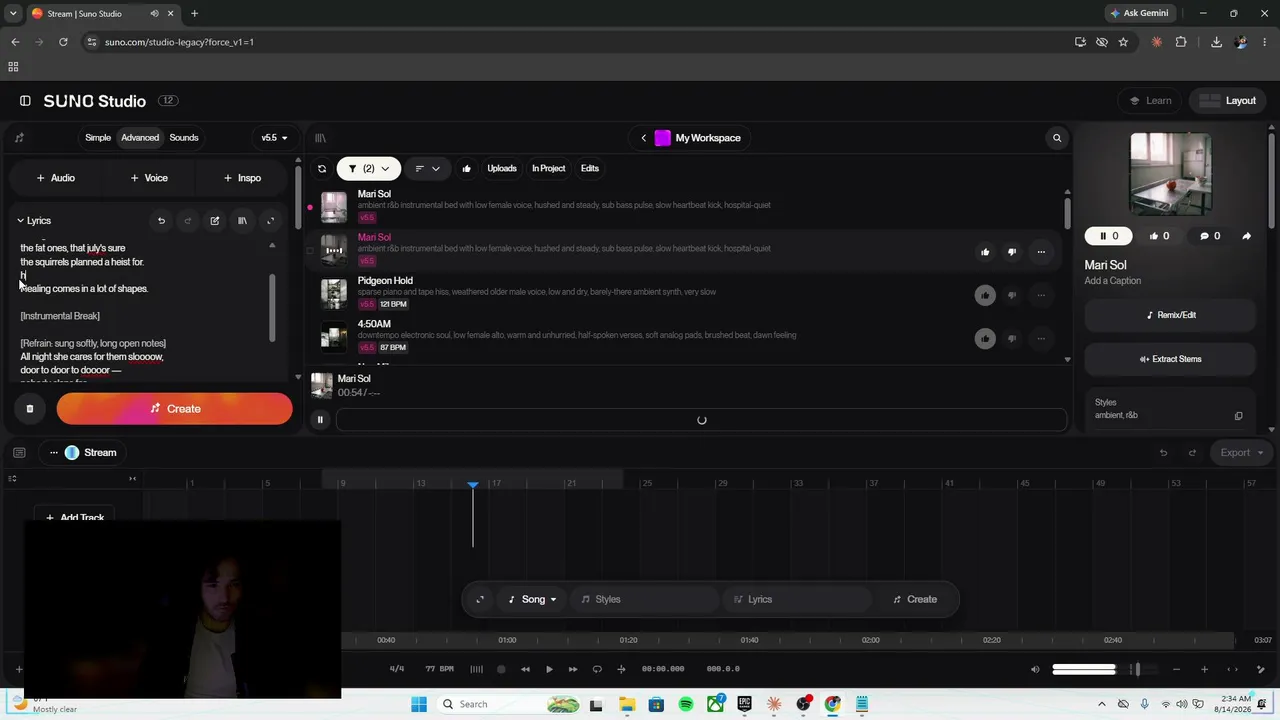Toggle the Edits filter chip

[590, 169]
